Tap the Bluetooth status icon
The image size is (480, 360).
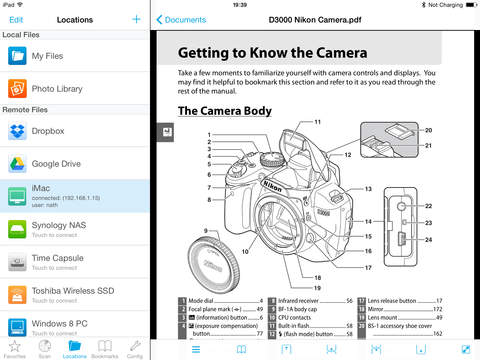424,5
